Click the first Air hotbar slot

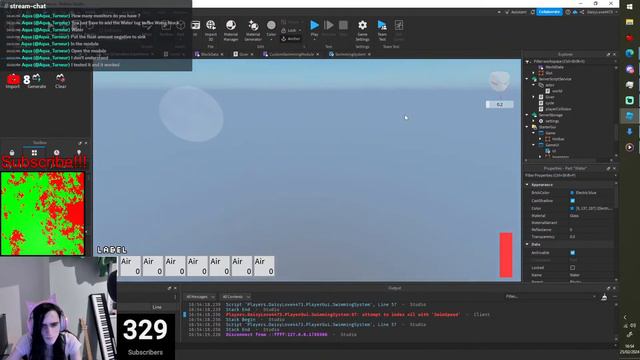130,266
